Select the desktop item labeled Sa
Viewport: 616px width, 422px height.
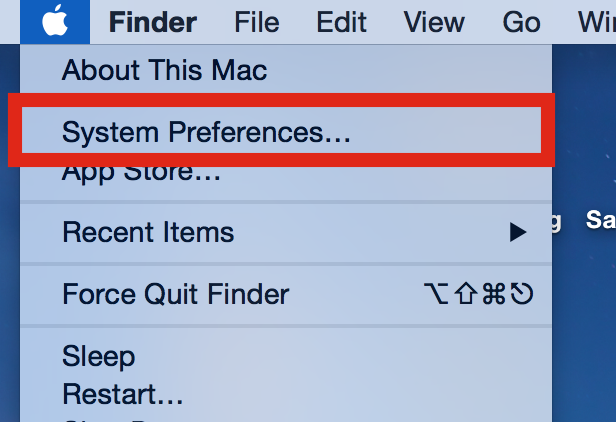click(x=600, y=219)
